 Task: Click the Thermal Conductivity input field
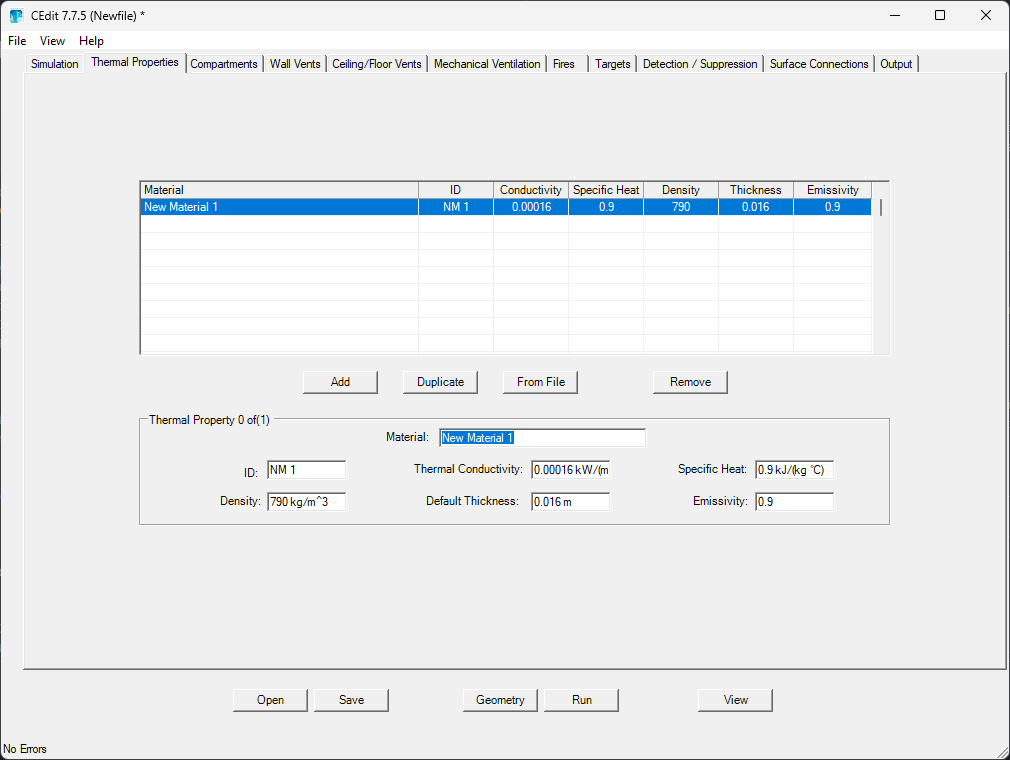click(x=570, y=470)
